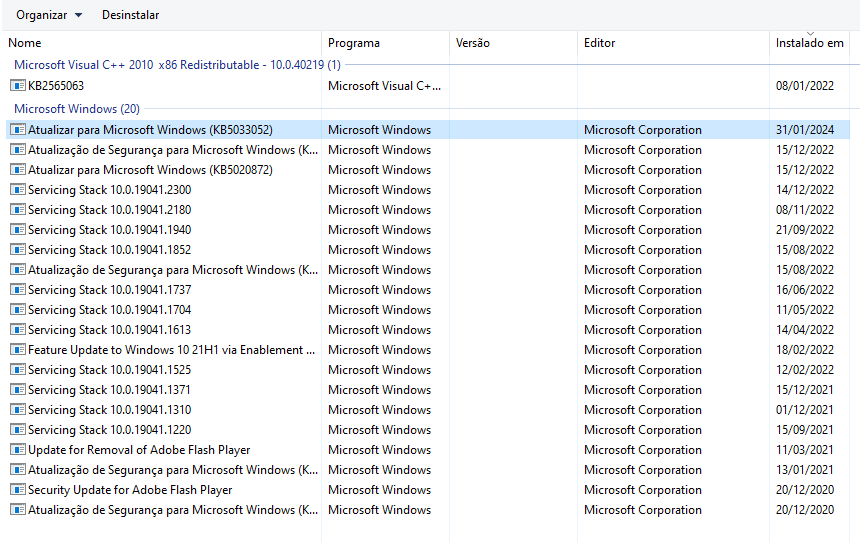Click icon of Security Update for Adobe Flash Player
The image size is (860, 543).
tap(18, 490)
